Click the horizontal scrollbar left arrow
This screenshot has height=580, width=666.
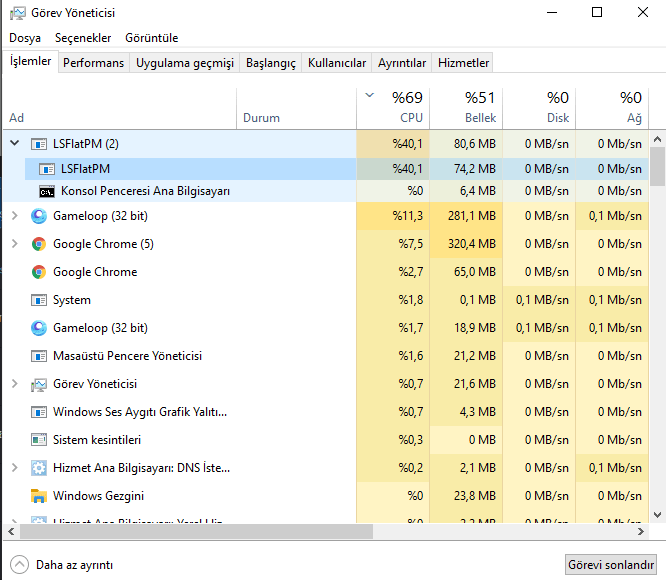point(11,532)
